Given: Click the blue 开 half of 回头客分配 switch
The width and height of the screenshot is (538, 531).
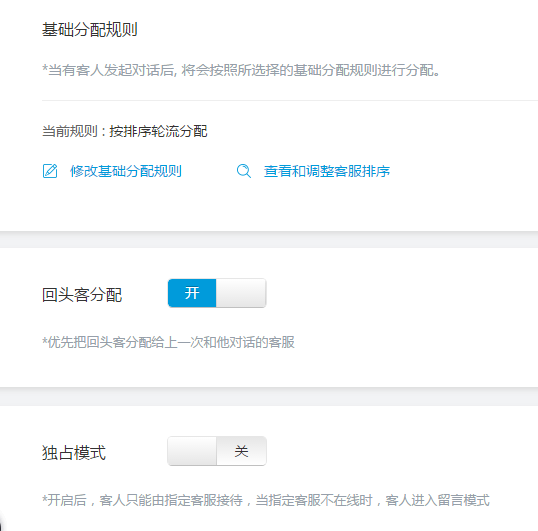Looking at the screenshot, I should [x=192, y=293].
